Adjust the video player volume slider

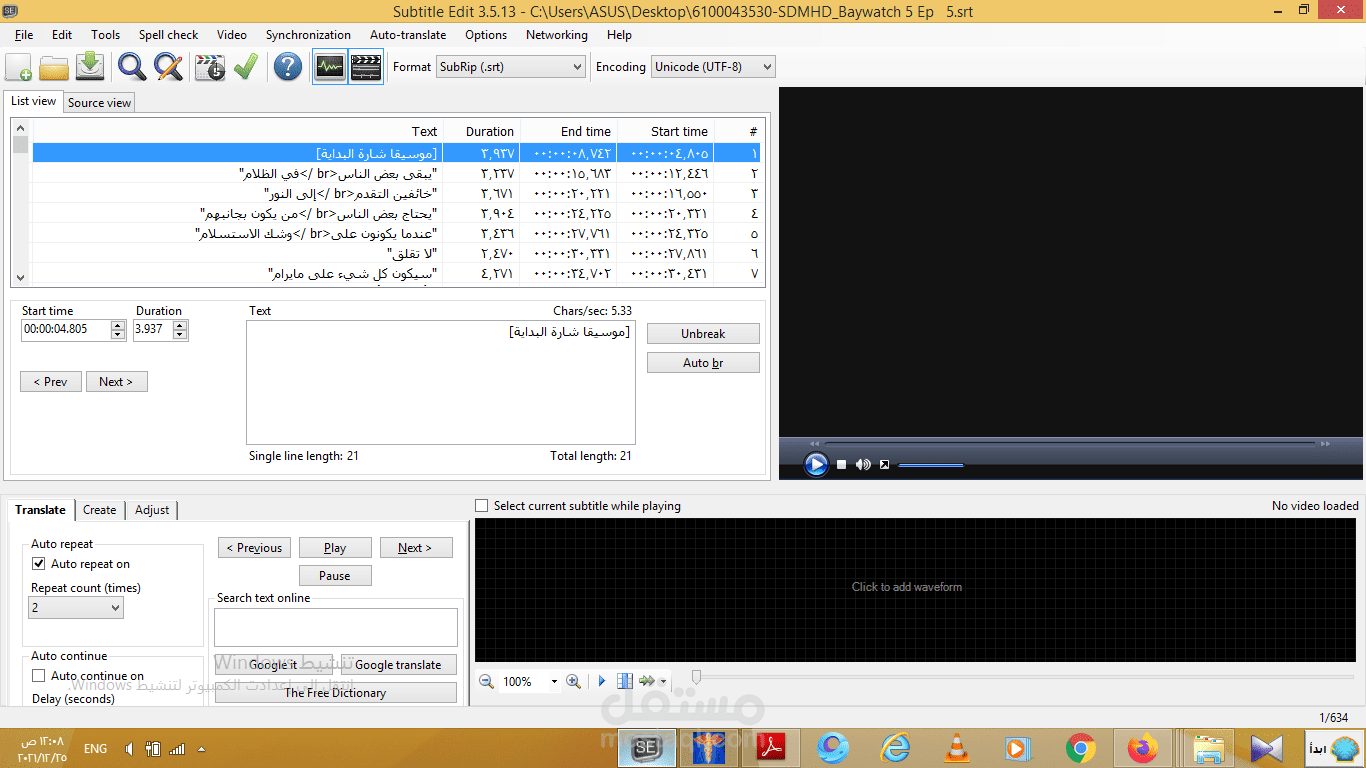930,465
